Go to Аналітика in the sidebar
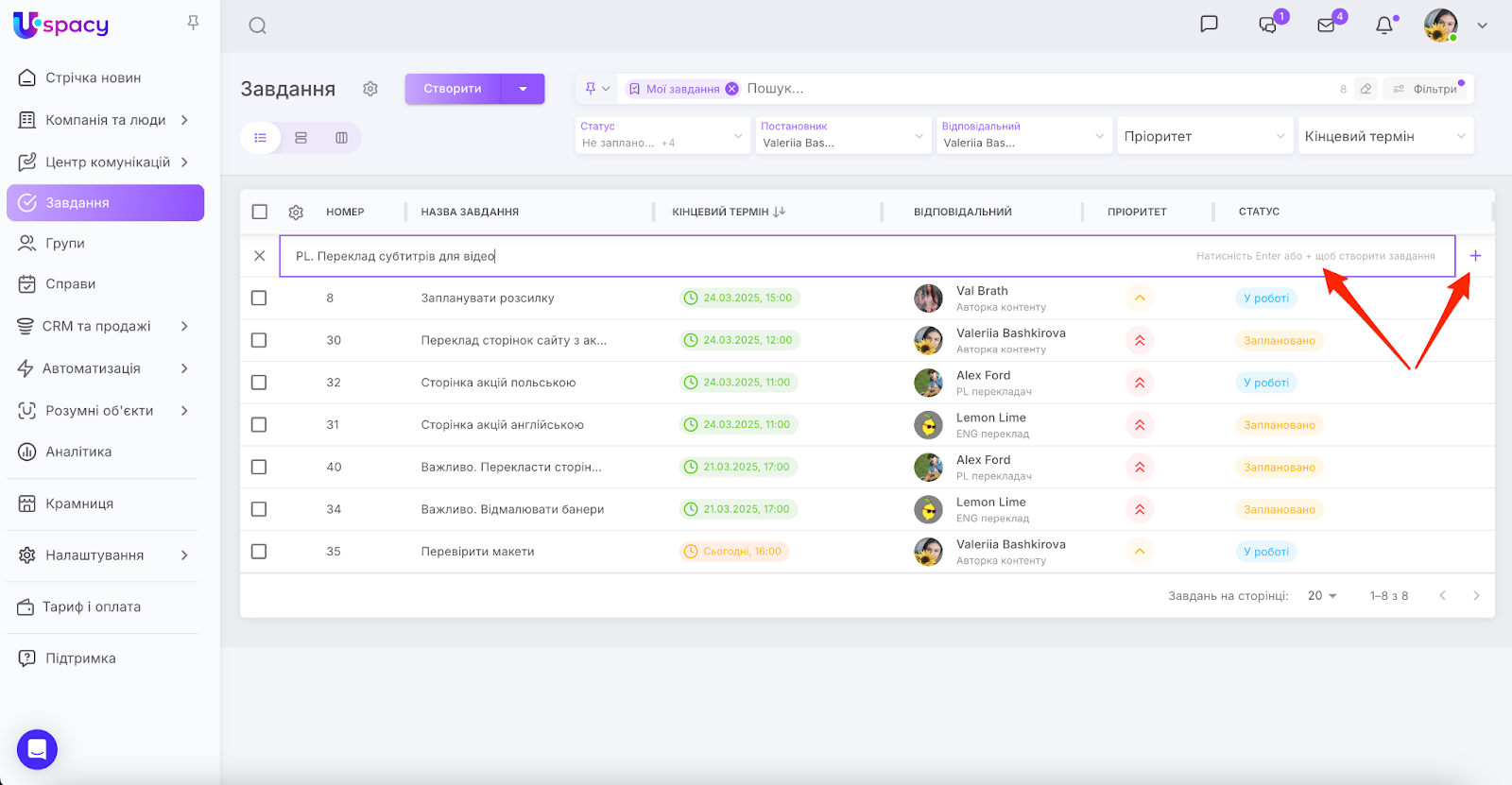Screen dimensions: 1512x785 pyautogui.click(x=78, y=452)
